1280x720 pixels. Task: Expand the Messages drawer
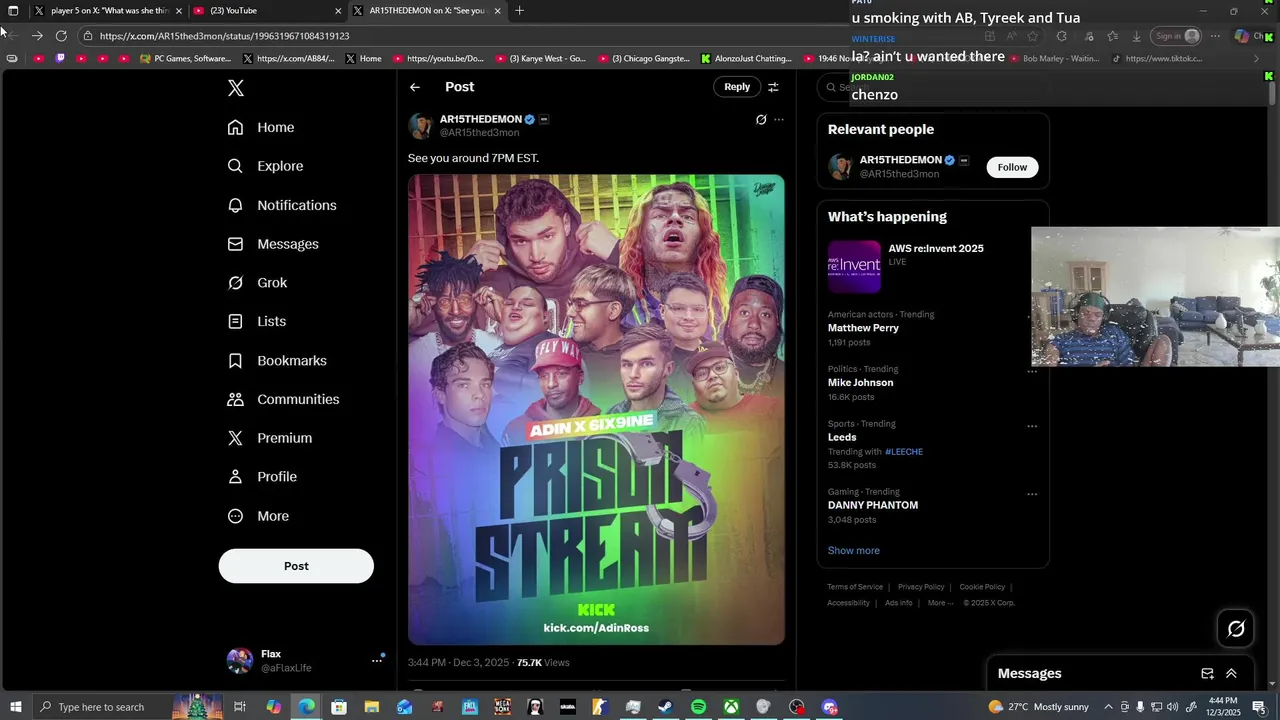coord(1231,674)
